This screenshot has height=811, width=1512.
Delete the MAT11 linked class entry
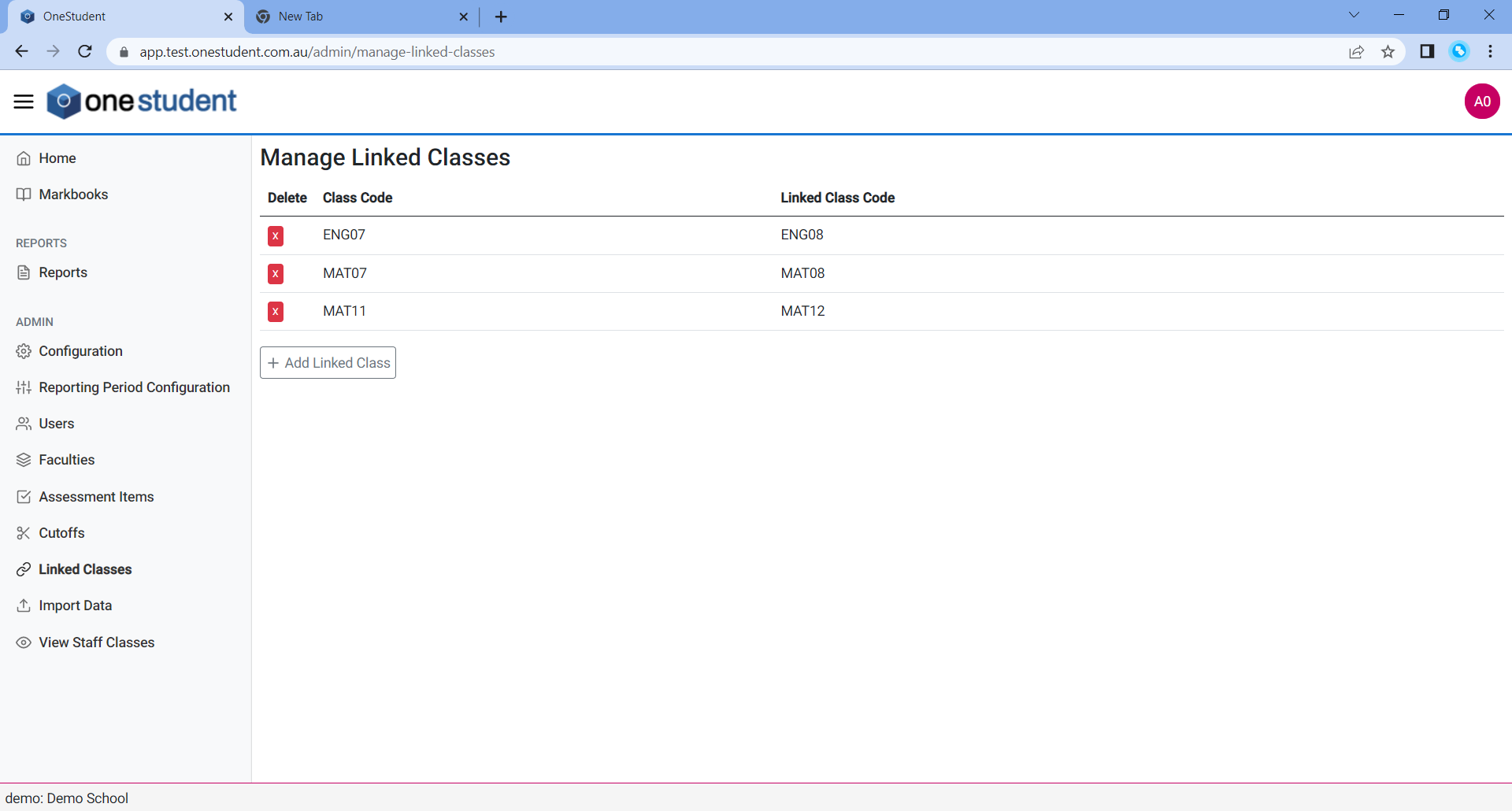tap(275, 311)
